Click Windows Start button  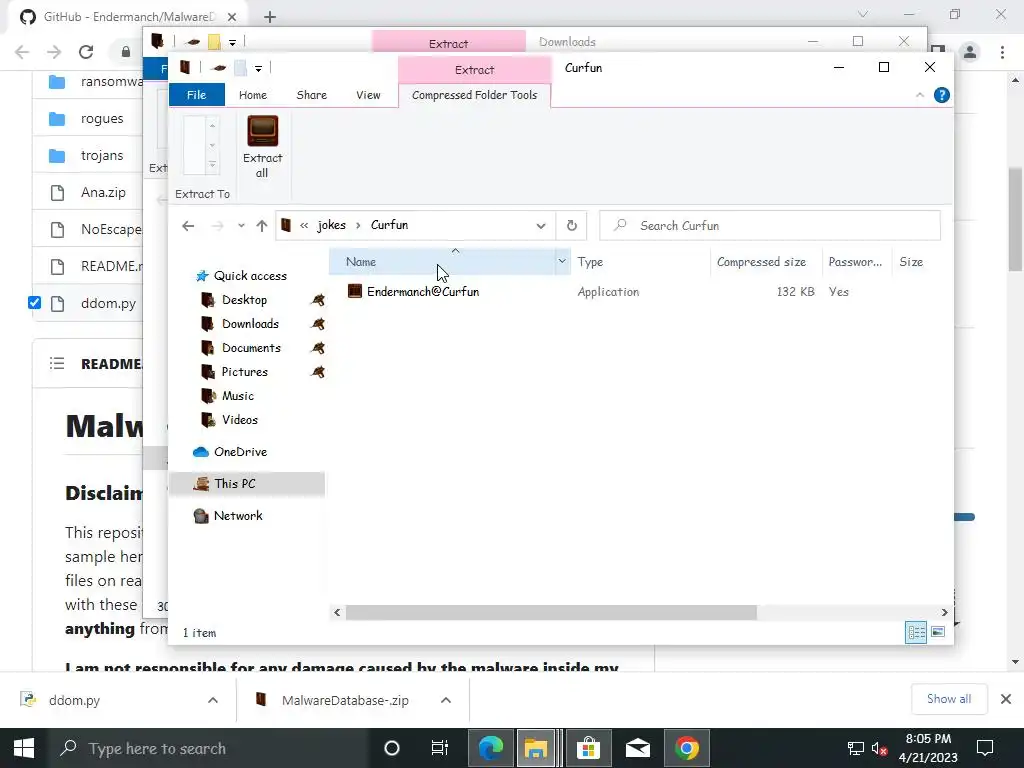[24, 748]
